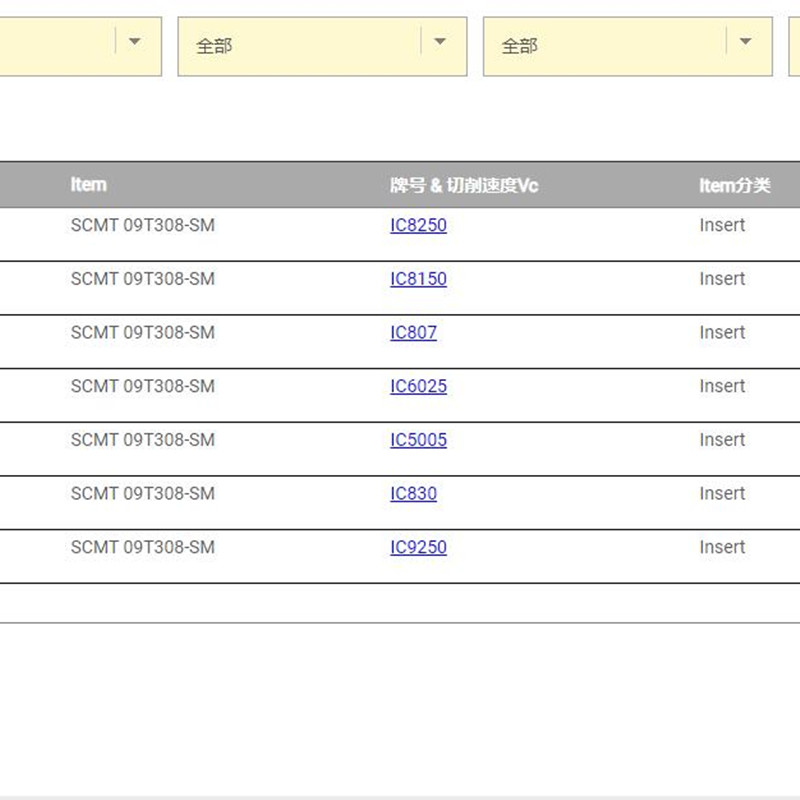Open the IC830 link

coord(413,494)
